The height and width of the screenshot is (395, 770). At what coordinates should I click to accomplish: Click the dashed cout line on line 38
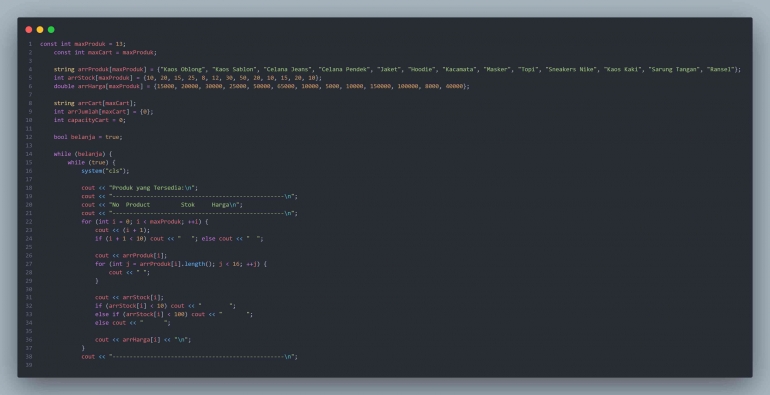tap(190, 356)
